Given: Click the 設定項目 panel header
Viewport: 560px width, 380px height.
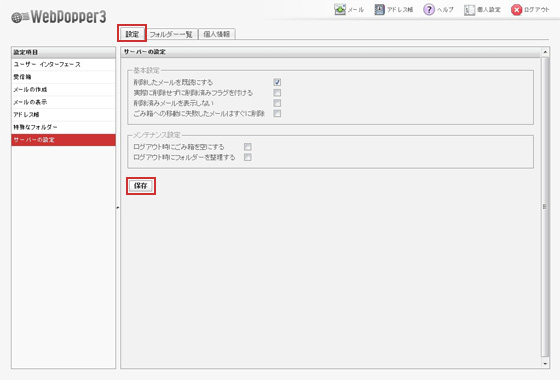Looking at the screenshot, I should click(64, 52).
